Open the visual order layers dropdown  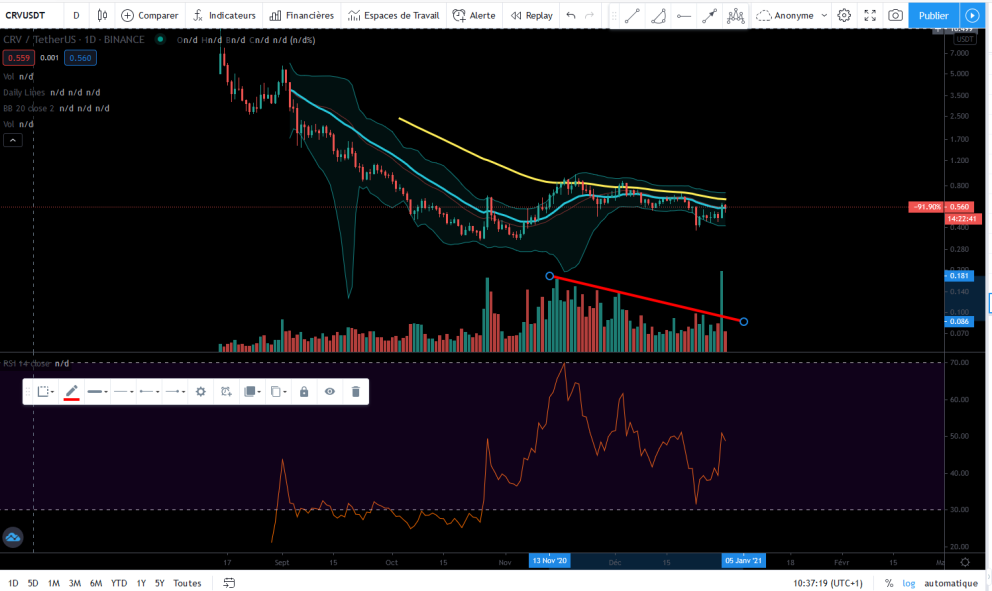tap(251, 392)
